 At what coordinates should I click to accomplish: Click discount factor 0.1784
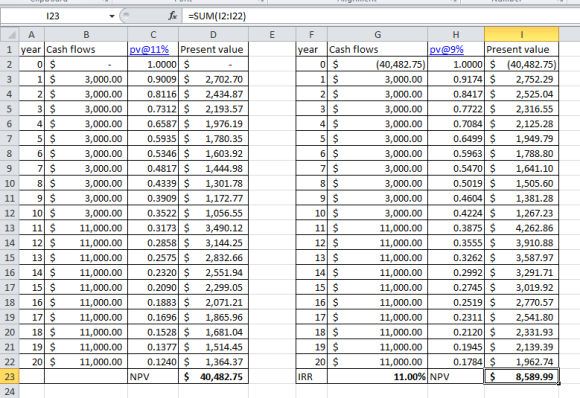456,362
